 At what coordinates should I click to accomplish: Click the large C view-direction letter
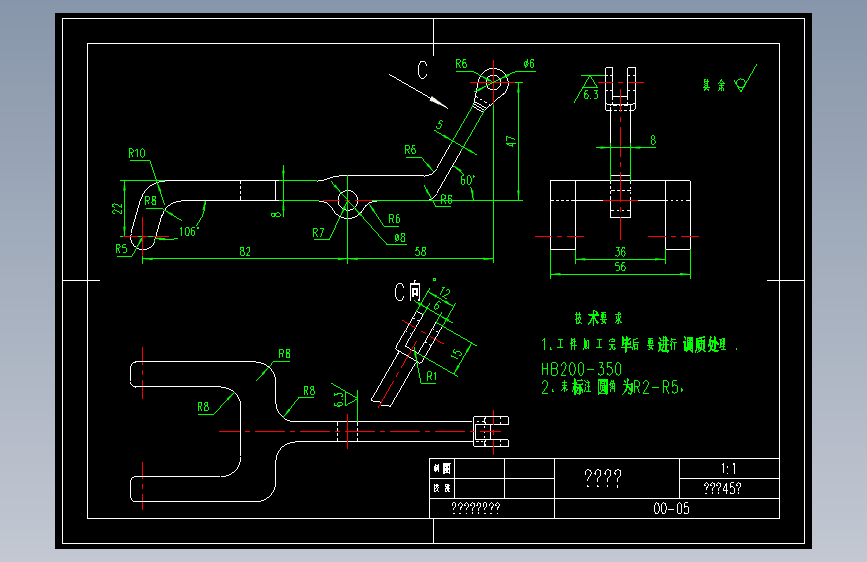click(422, 70)
